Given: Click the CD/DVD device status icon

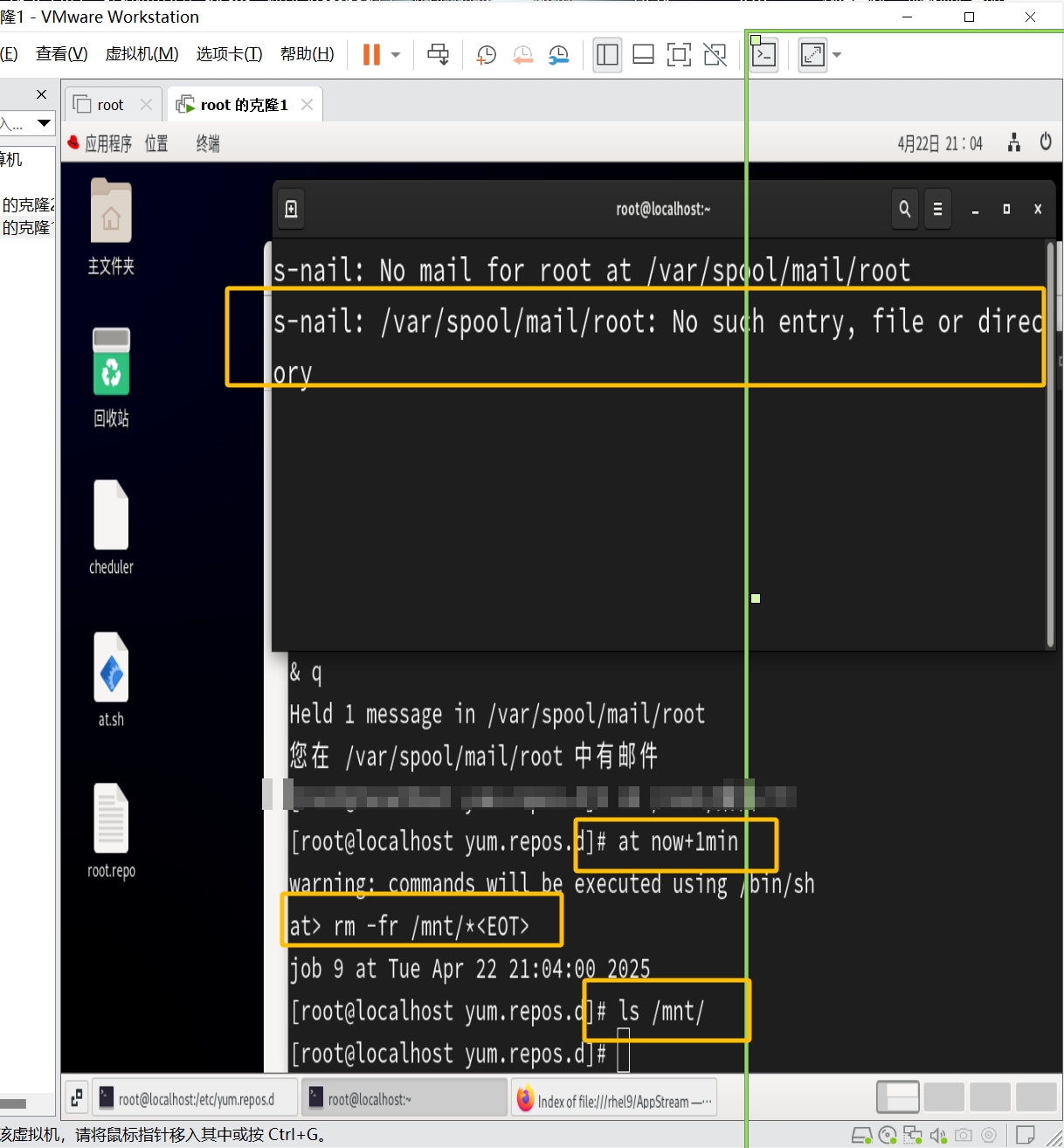Looking at the screenshot, I should coord(888,1135).
